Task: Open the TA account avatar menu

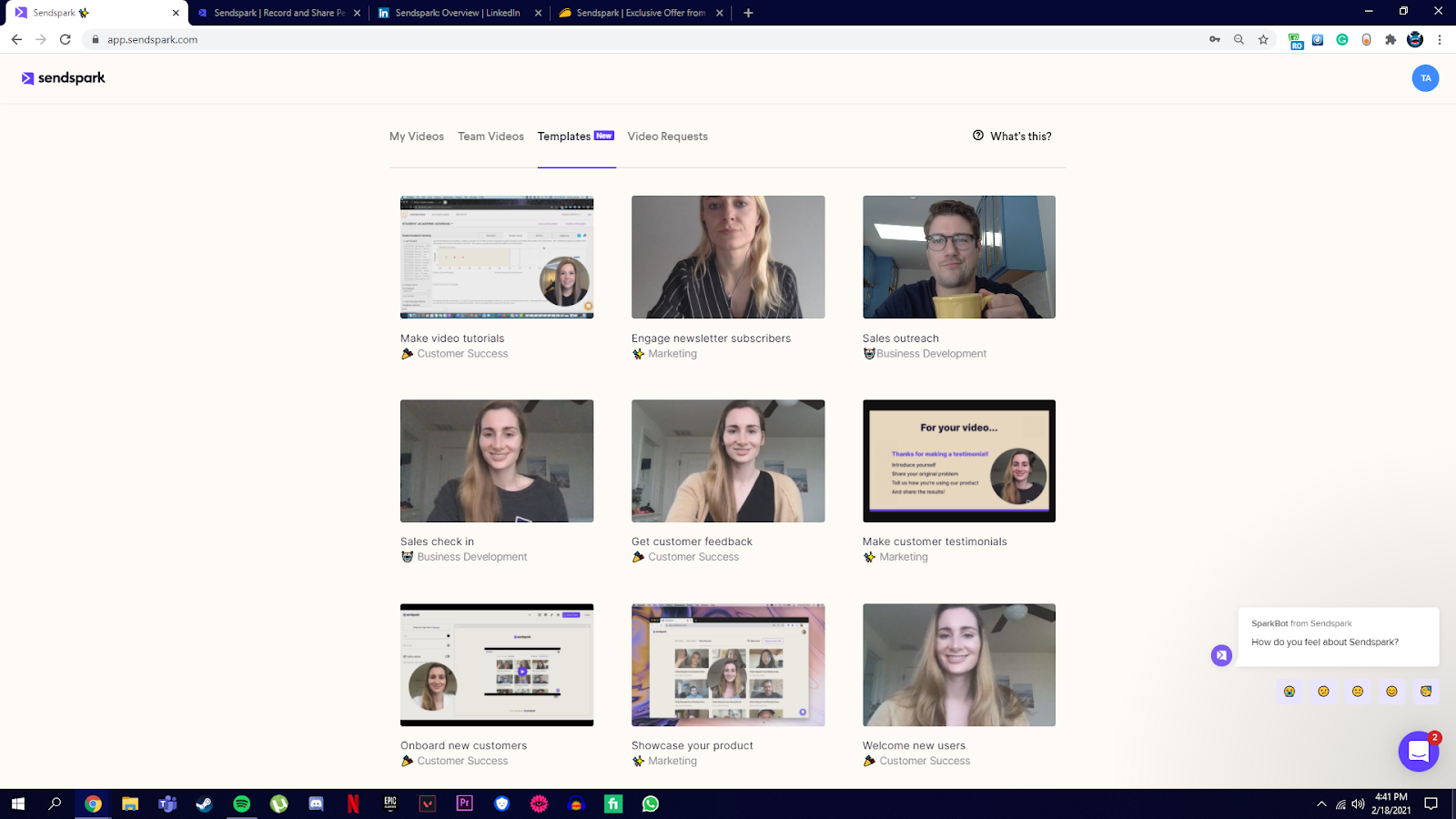Action: 1425,78
